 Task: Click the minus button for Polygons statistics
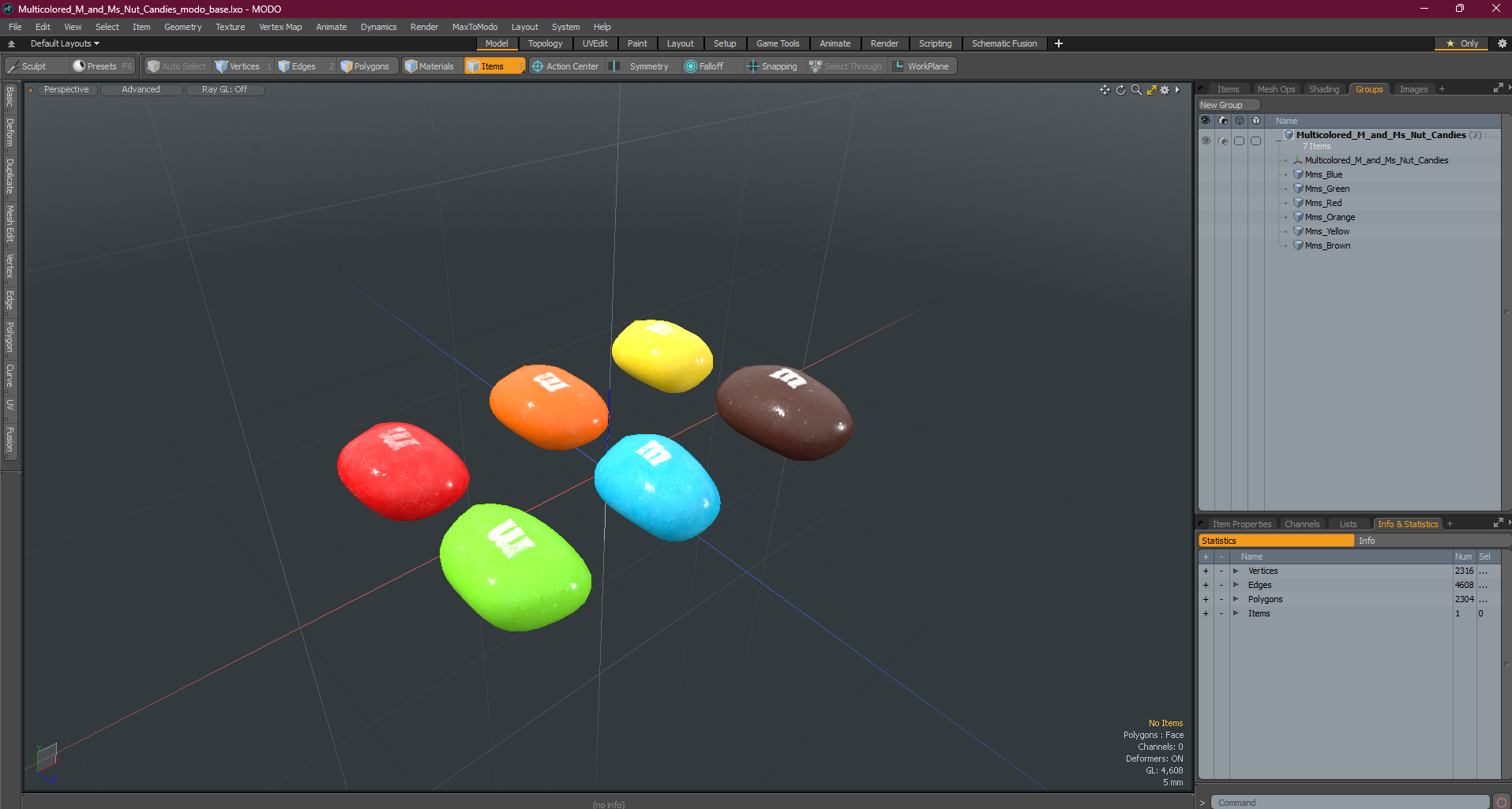(1221, 599)
